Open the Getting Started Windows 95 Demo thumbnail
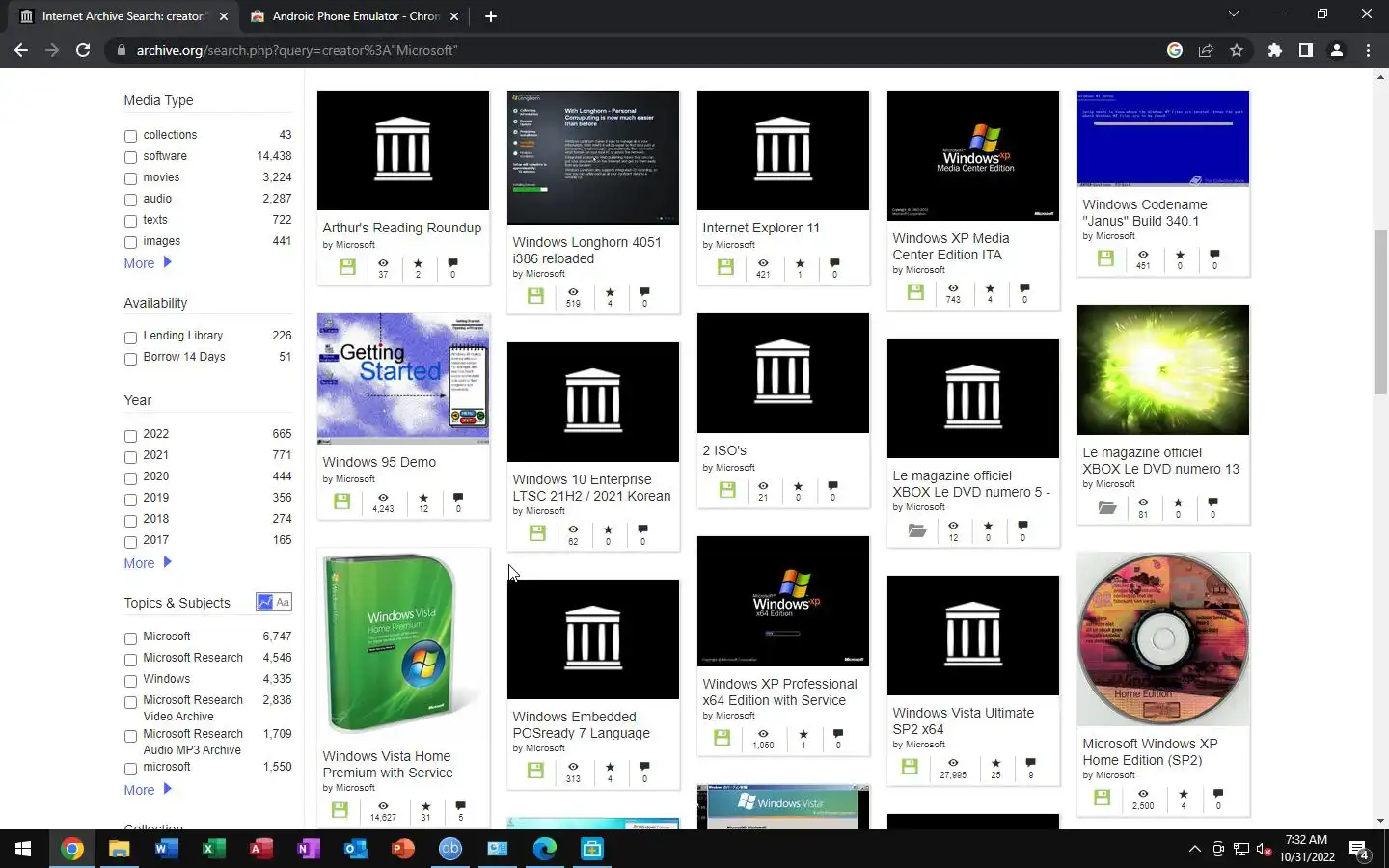The width and height of the screenshot is (1389, 868). click(403, 379)
